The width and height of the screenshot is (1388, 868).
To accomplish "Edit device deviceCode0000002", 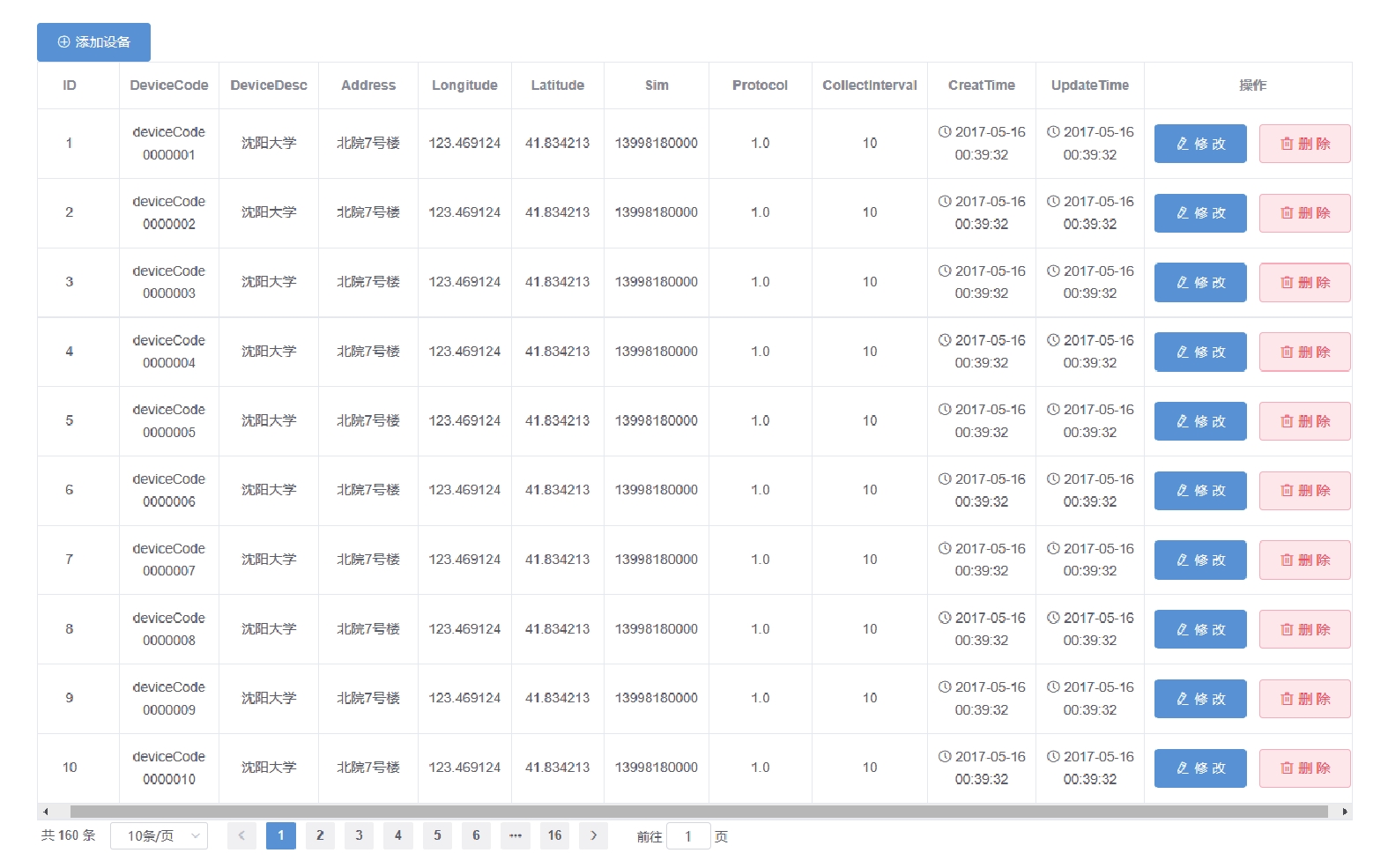I will point(1200,213).
